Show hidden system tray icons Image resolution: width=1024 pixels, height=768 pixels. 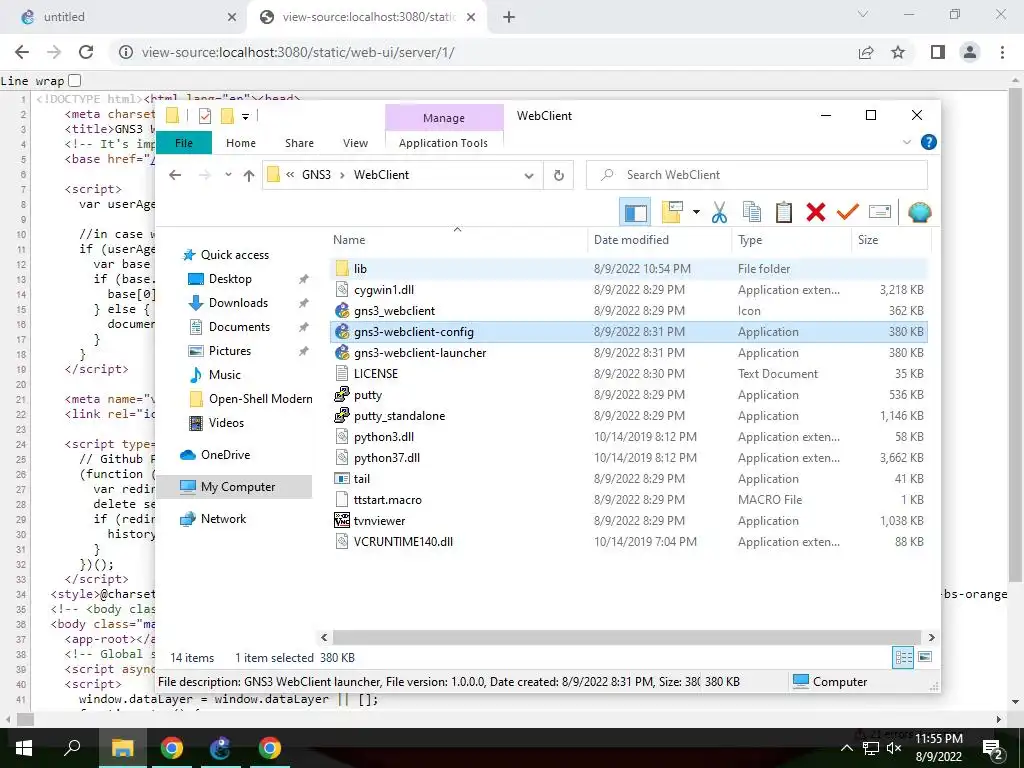click(x=846, y=748)
